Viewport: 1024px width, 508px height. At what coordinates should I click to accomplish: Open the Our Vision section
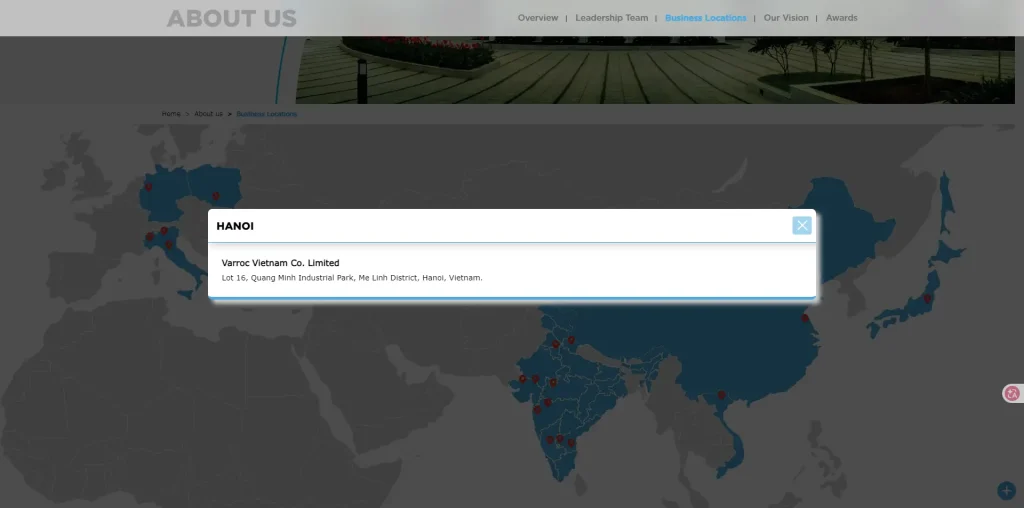pos(786,18)
